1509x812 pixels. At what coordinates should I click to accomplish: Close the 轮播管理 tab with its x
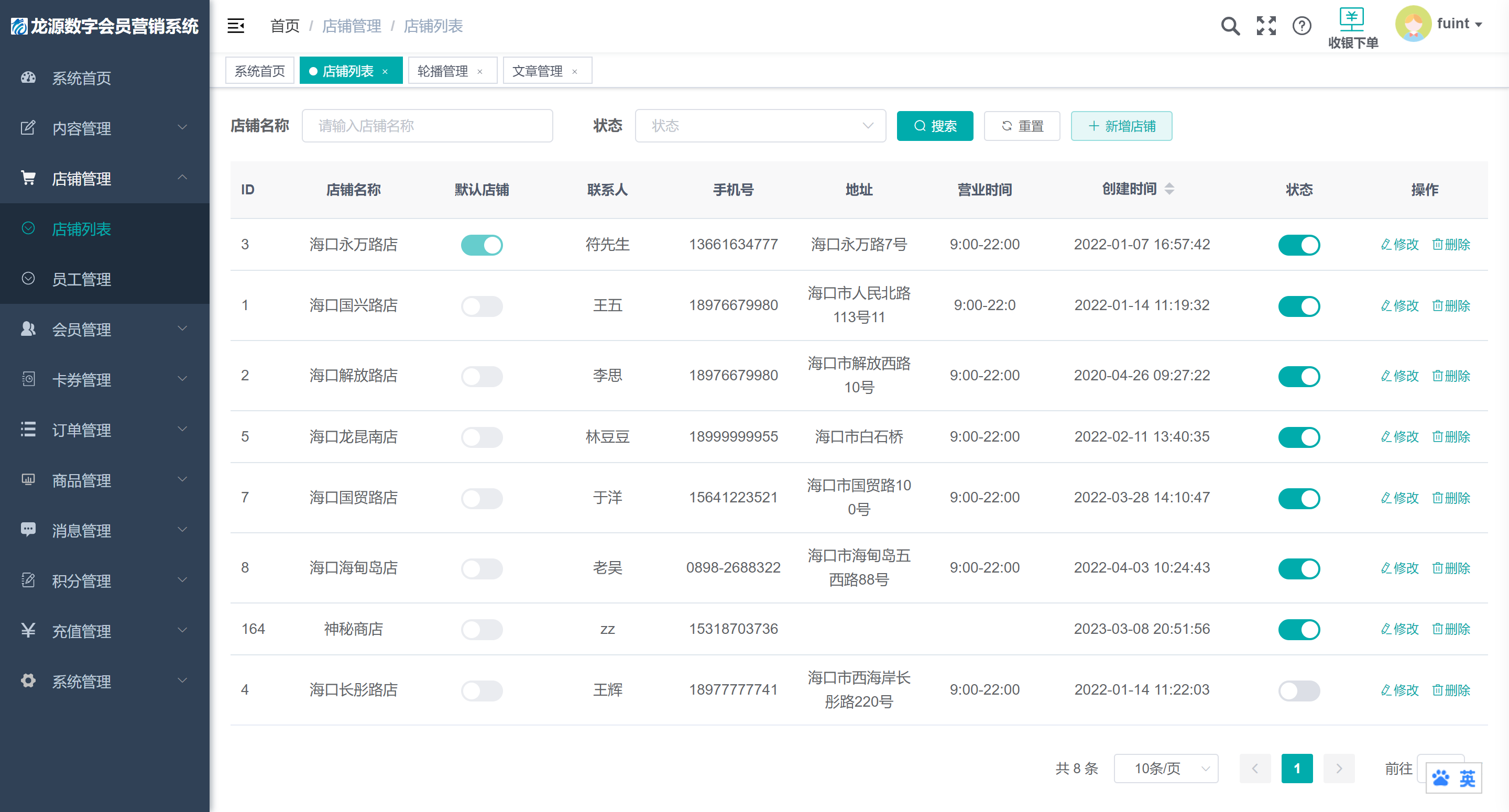(x=480, y=71)
